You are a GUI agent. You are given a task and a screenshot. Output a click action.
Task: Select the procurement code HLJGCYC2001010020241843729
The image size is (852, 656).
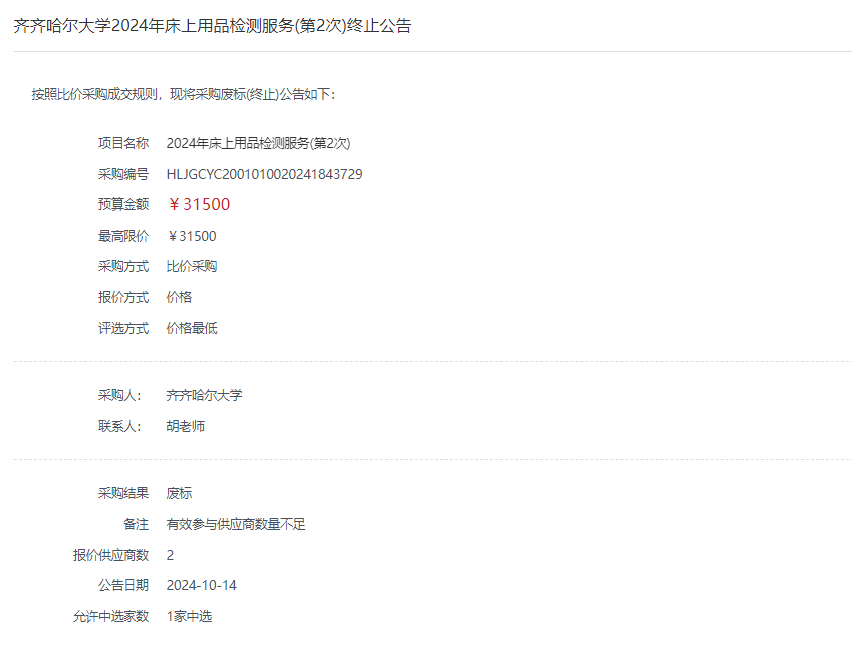coord(264,174)
